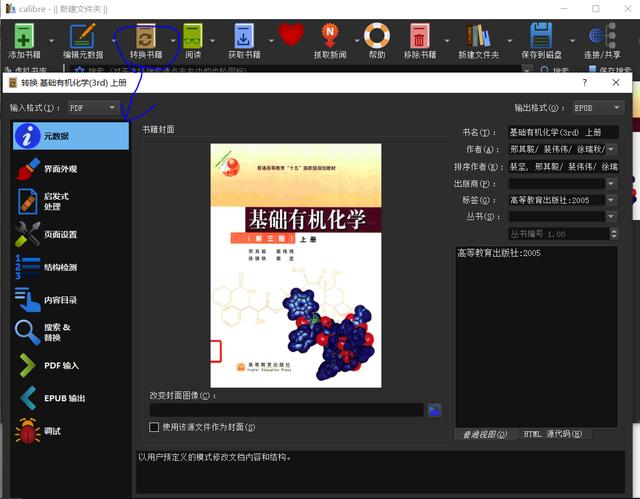Maximize the calibre main window
This screenshot has width=640, height=499.
596,9
